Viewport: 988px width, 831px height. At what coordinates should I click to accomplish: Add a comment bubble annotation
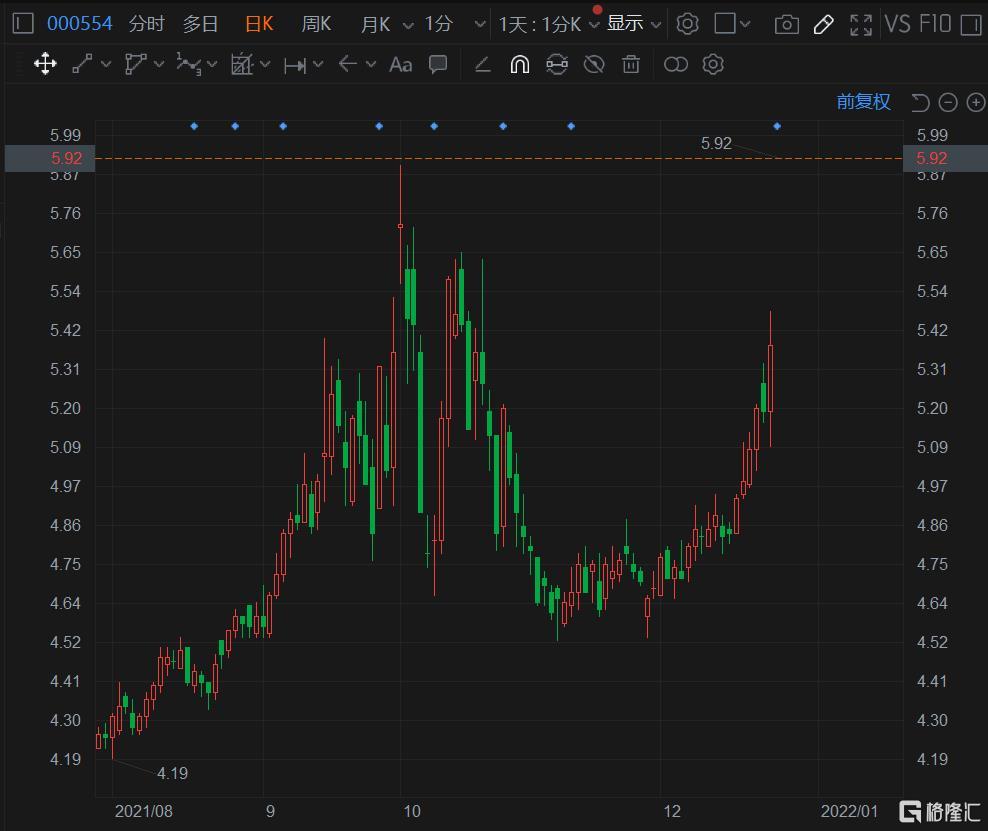click(x=438, y=64)
